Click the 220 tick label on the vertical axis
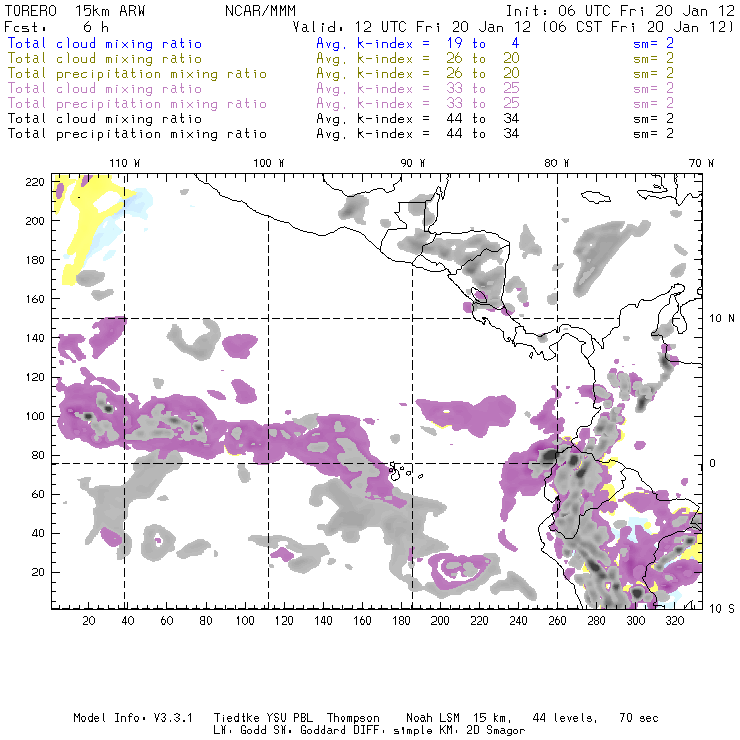Screen dimensions: 740x740 35,182
